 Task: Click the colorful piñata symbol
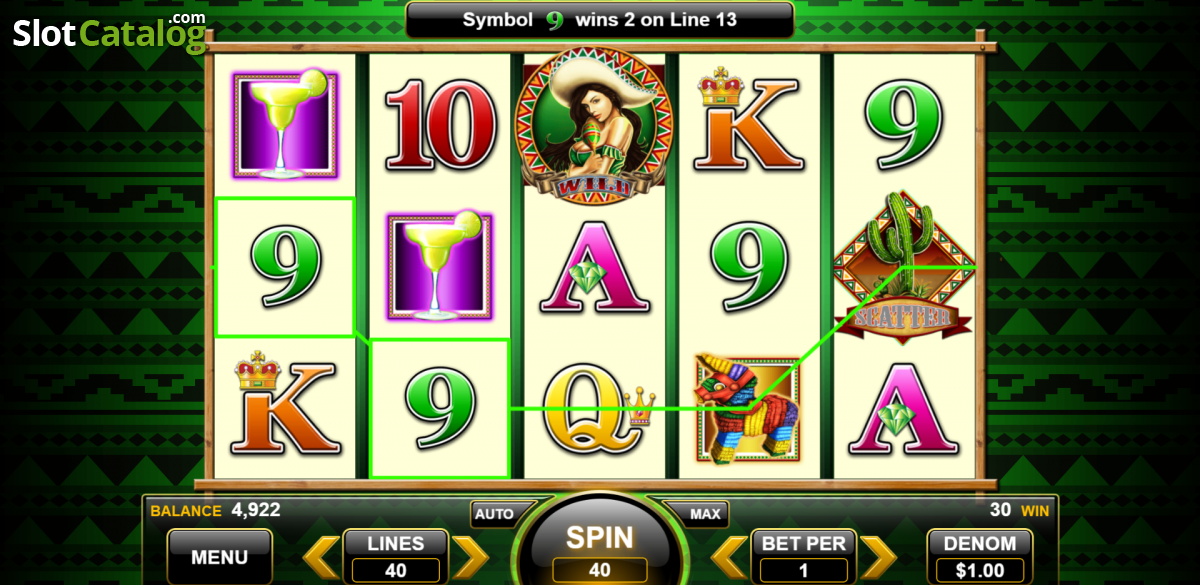(750, 407)
